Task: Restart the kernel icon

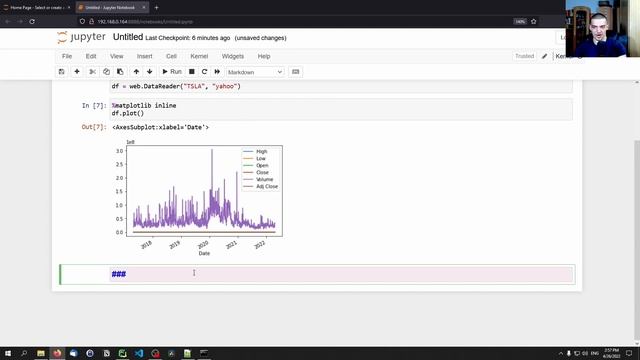Action: [x=204, y=72]
